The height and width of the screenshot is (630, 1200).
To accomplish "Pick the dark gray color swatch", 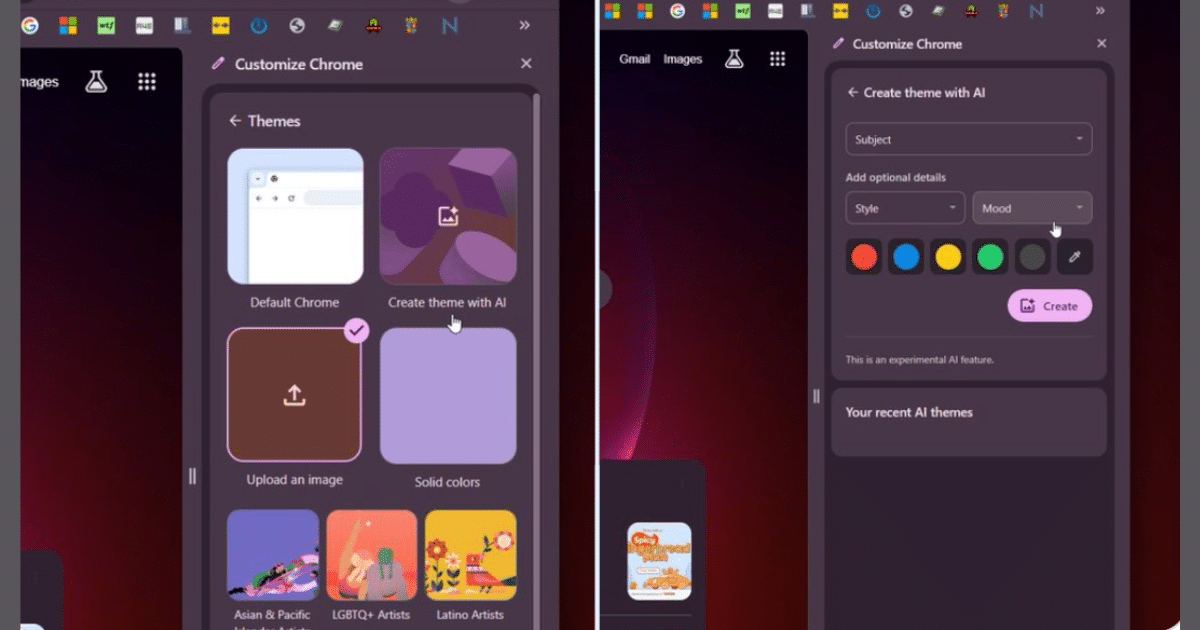I will (1032, 257).
